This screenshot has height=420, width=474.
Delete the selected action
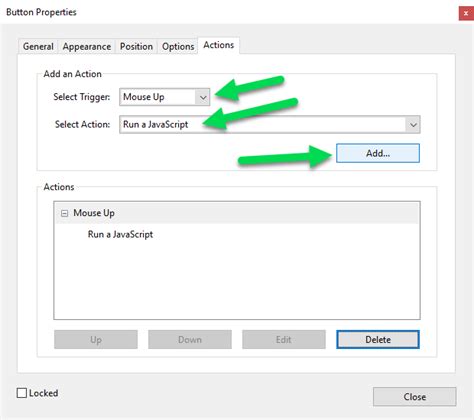coord(378,340)
